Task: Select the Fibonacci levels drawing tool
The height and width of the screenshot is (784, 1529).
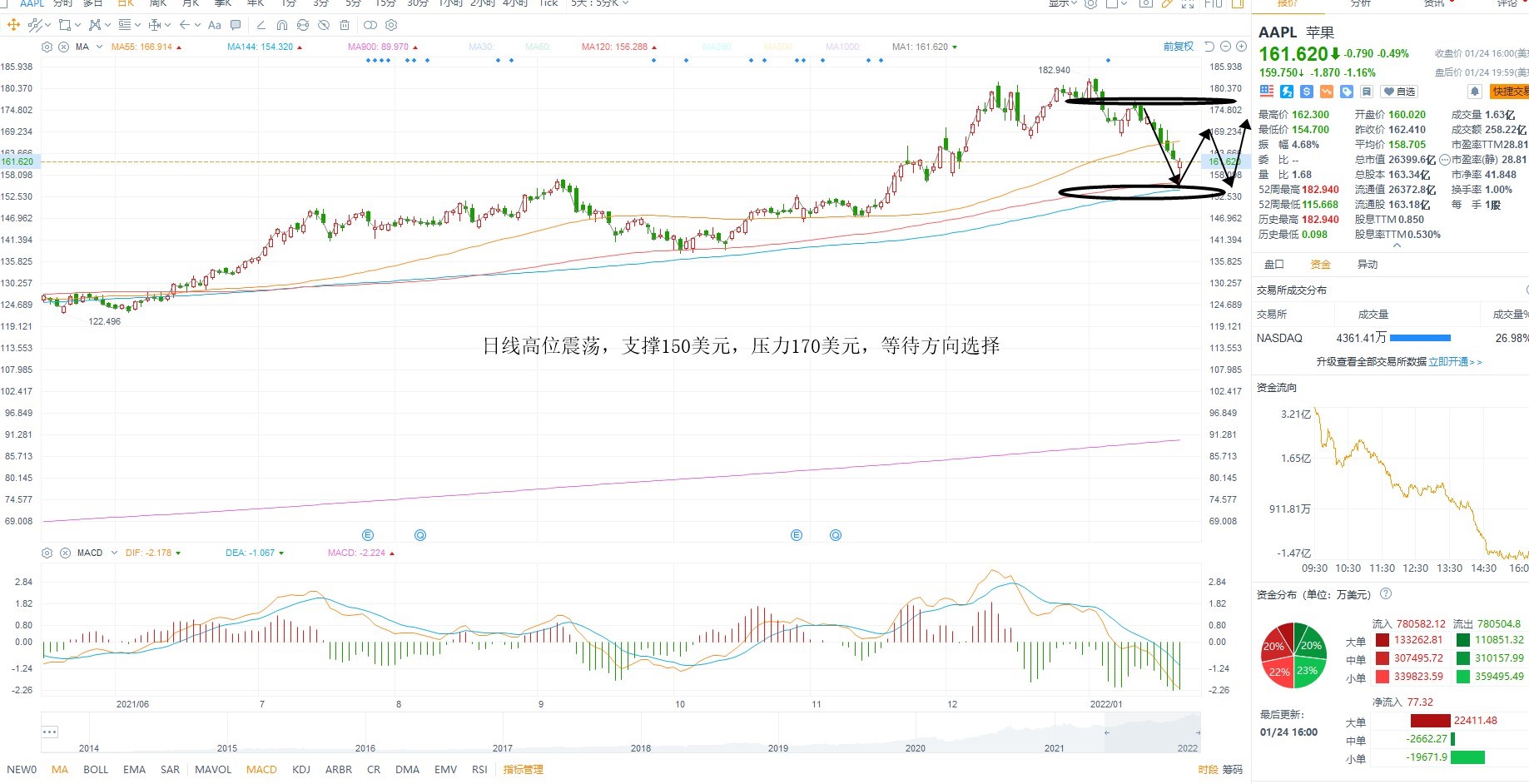Action: tap(125, 25)
